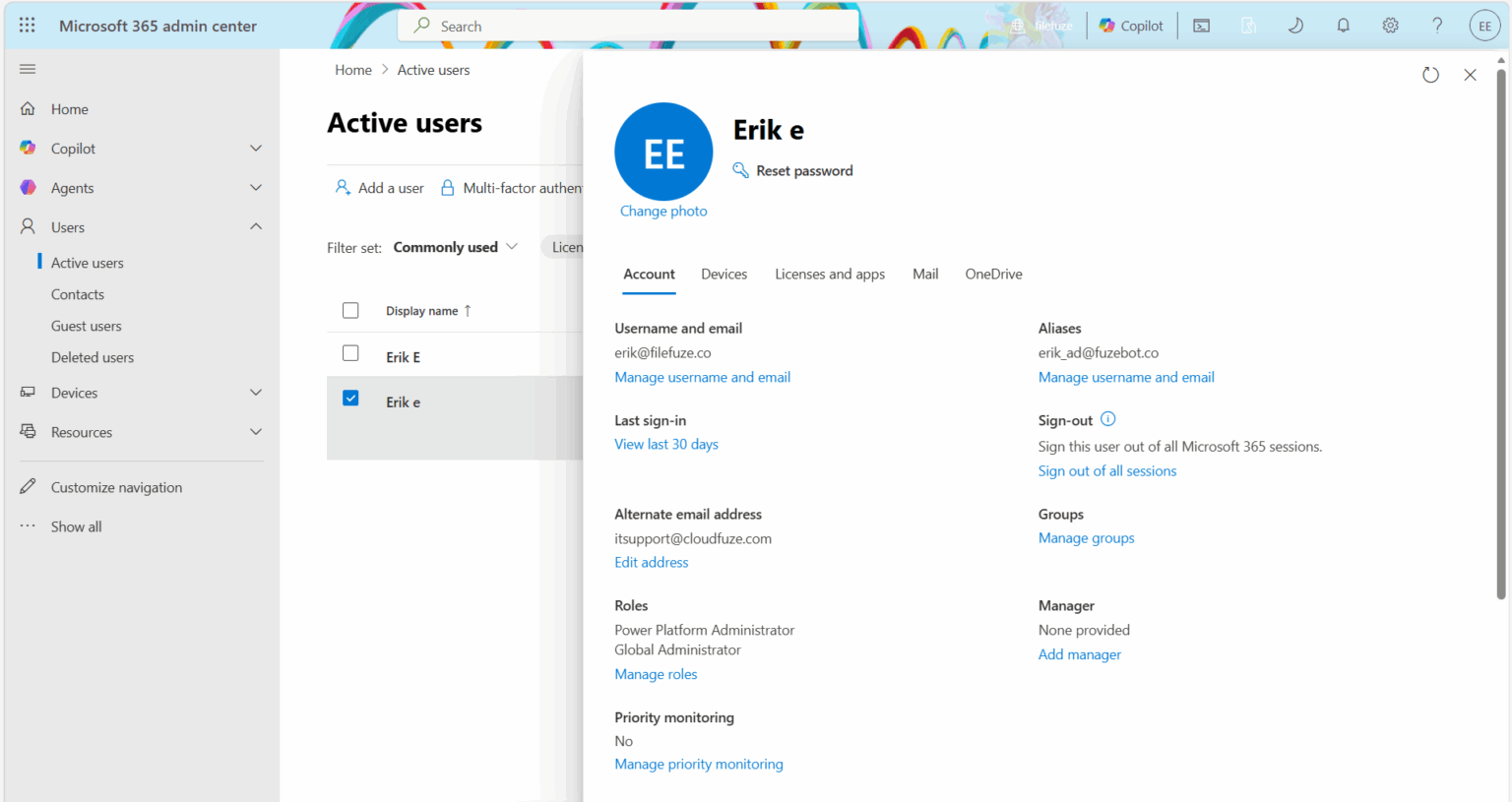Focus the Search input field
1512x802 pixels.
(x=629, y=26)
